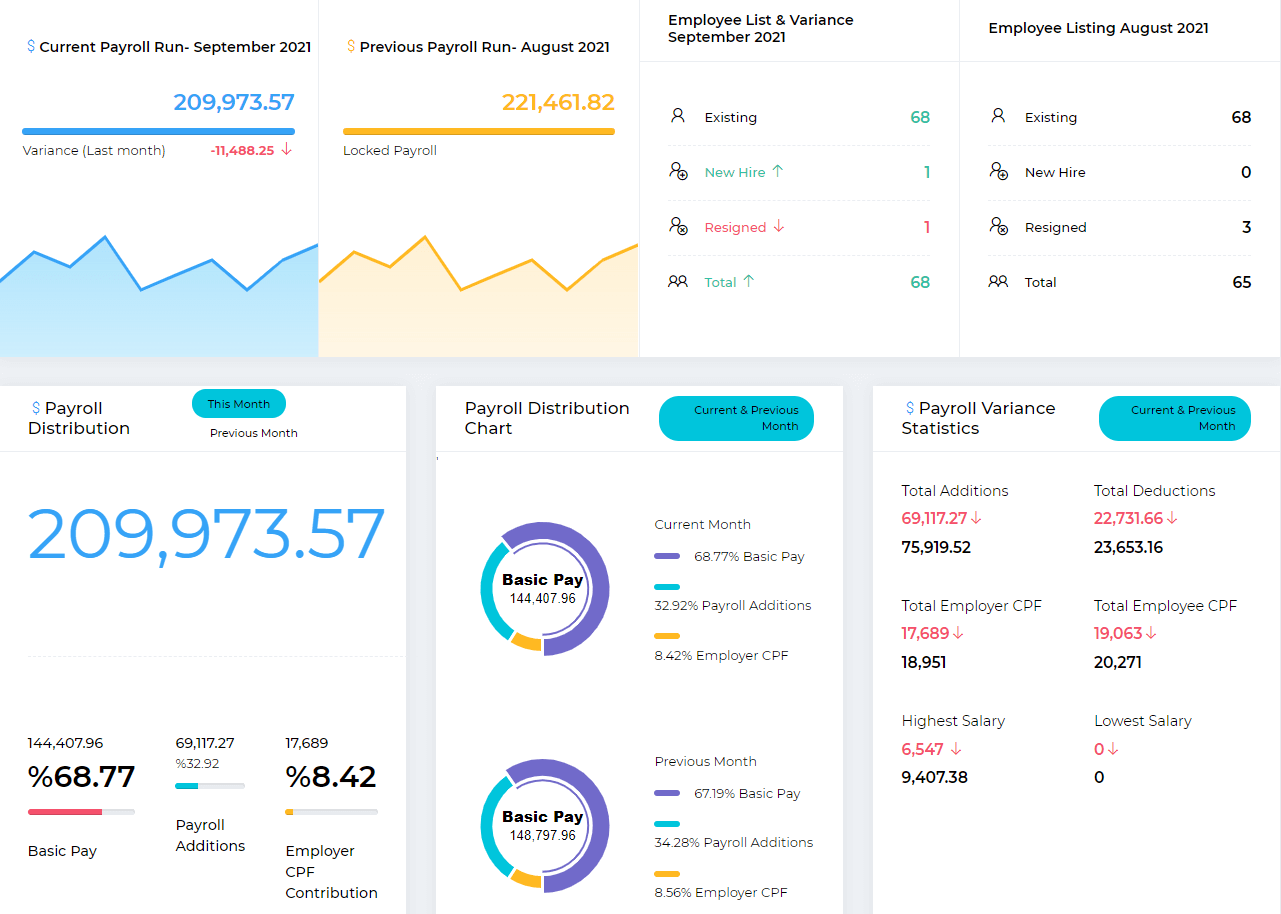The image size is (1281, 914).
Task: Click the dollar icon beside Current Payroll Run
Action: 31,46
